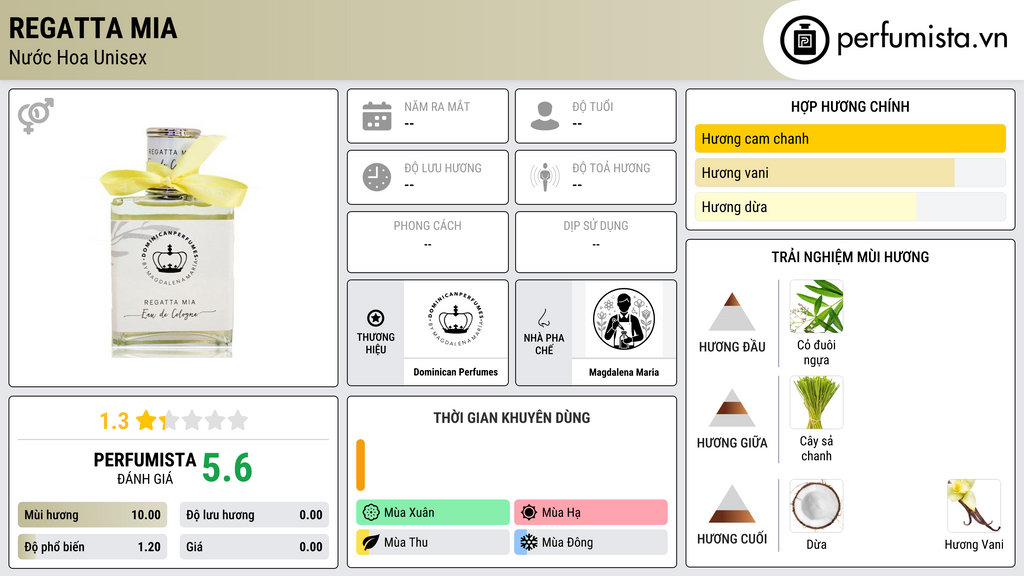1024x576 pixels.
Task: Click the perfumista.vn bottle logo icon
Action: (804, 40)
